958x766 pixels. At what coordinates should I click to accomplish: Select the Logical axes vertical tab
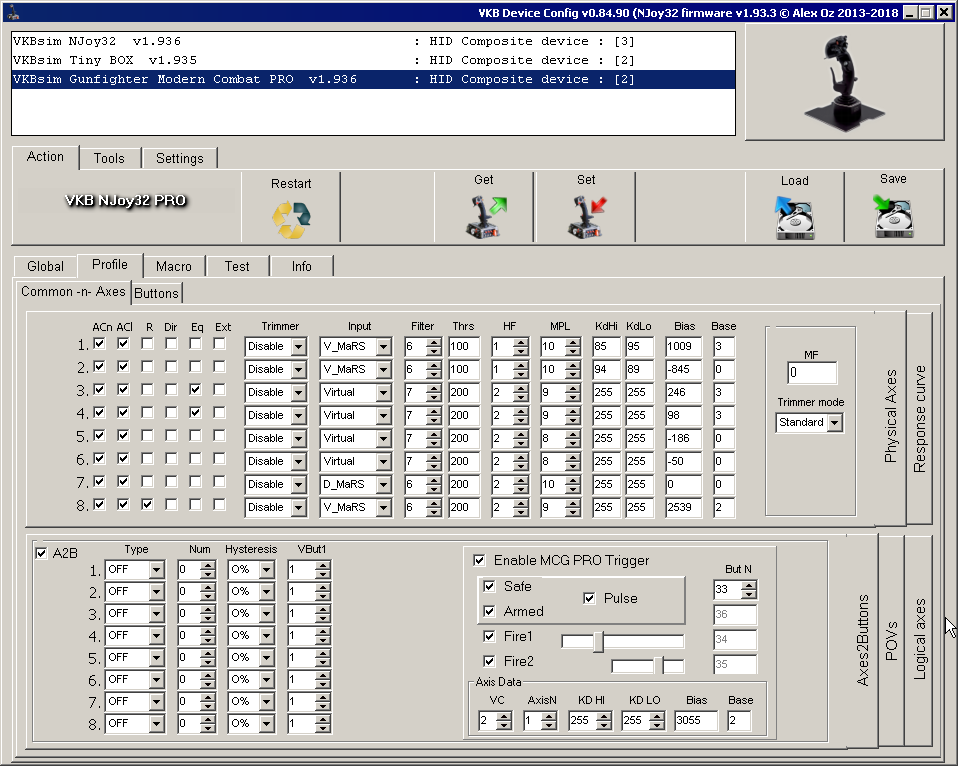(920, 640)
